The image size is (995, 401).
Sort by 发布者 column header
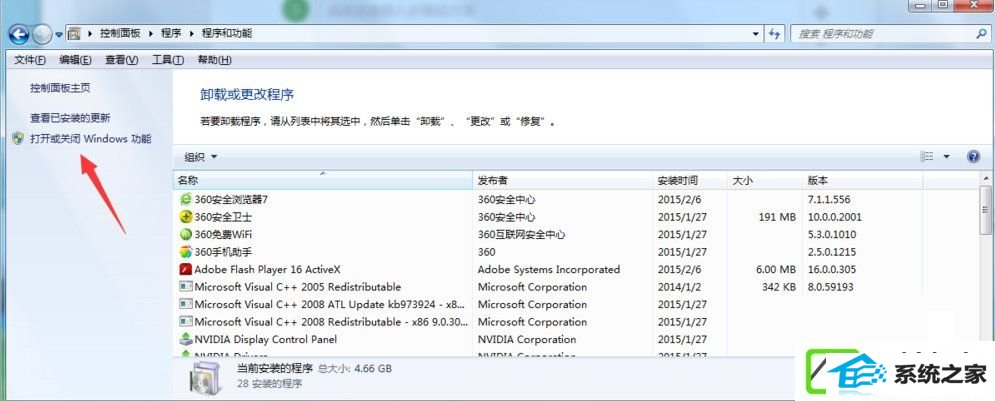(563, 180)
